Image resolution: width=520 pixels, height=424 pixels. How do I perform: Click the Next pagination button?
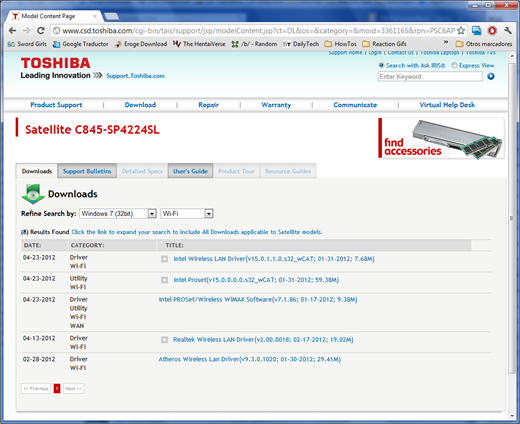74,389
